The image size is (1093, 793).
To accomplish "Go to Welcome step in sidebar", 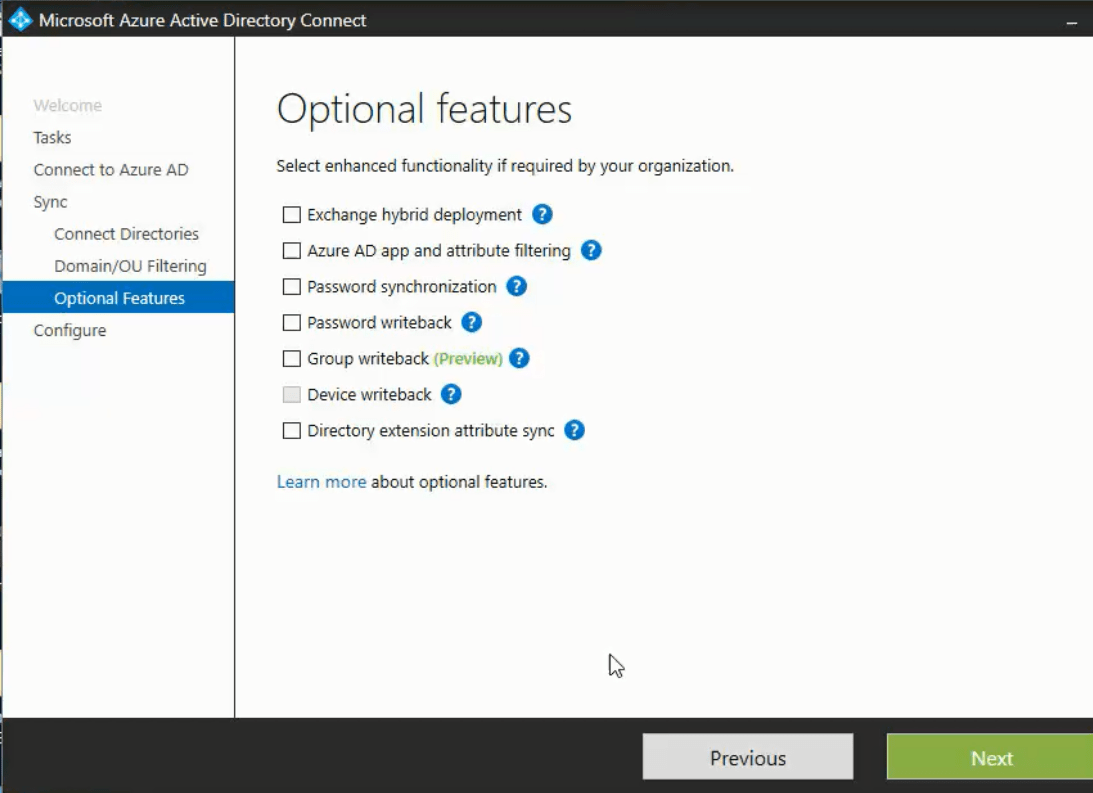I will click(68, 105).
